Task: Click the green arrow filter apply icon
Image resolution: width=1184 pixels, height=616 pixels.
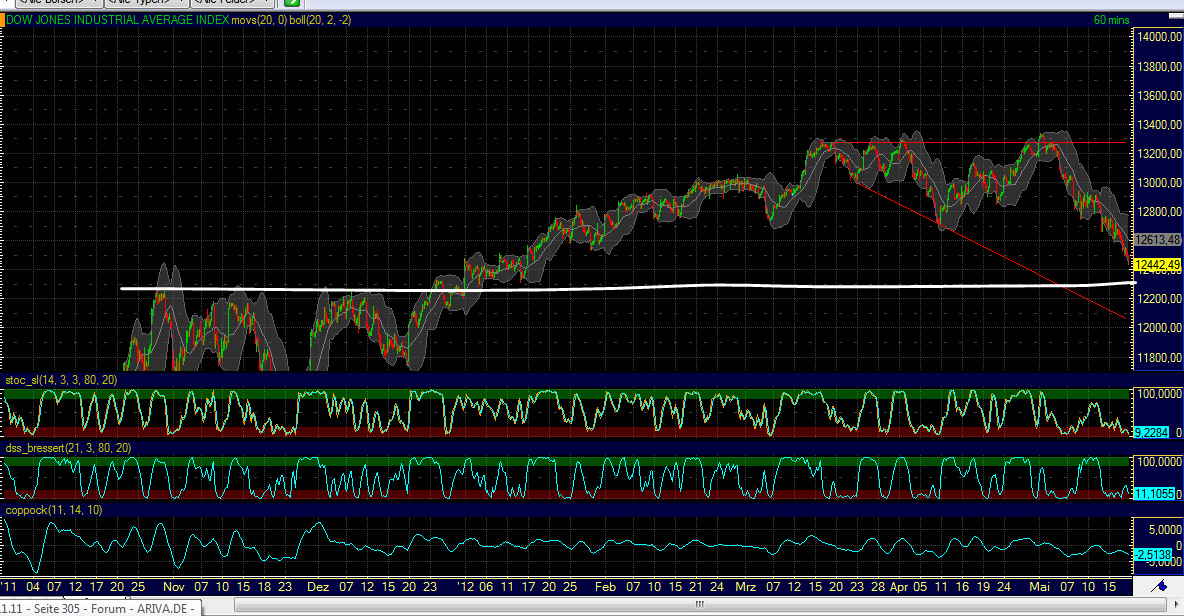Action: pyautogui.click(x=290, y=4)
